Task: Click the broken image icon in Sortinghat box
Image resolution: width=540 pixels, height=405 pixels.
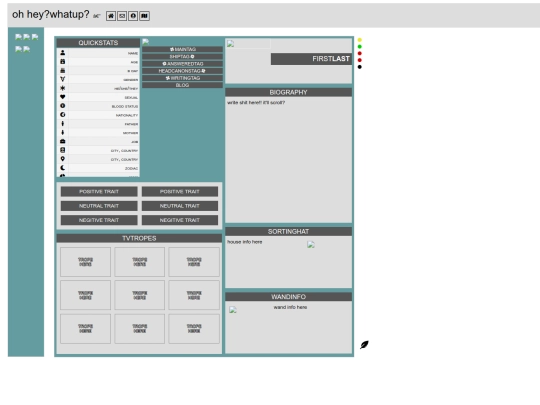Action: 311,245
